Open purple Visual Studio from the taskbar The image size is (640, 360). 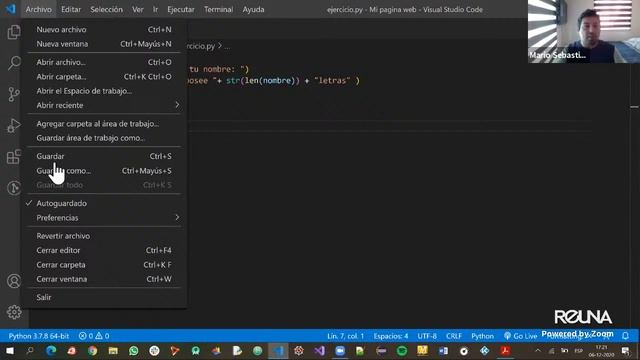coord(319,351)
